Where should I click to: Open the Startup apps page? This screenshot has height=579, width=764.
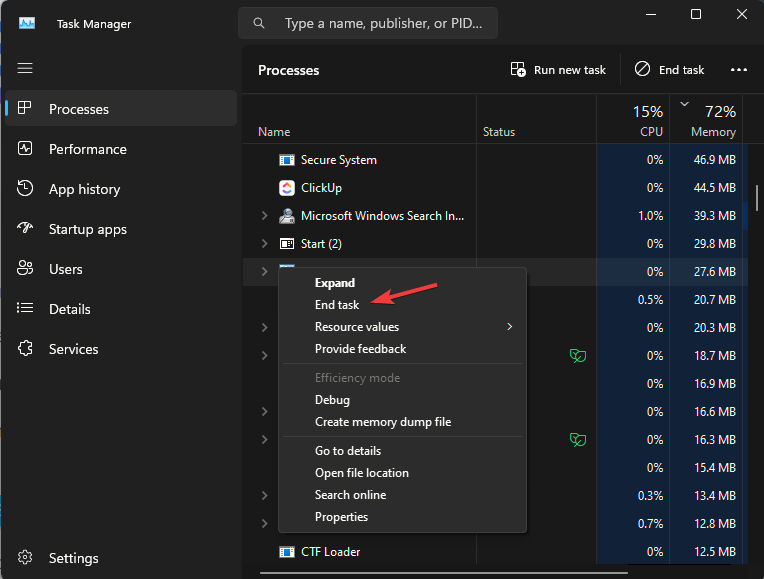click(121, 229)
